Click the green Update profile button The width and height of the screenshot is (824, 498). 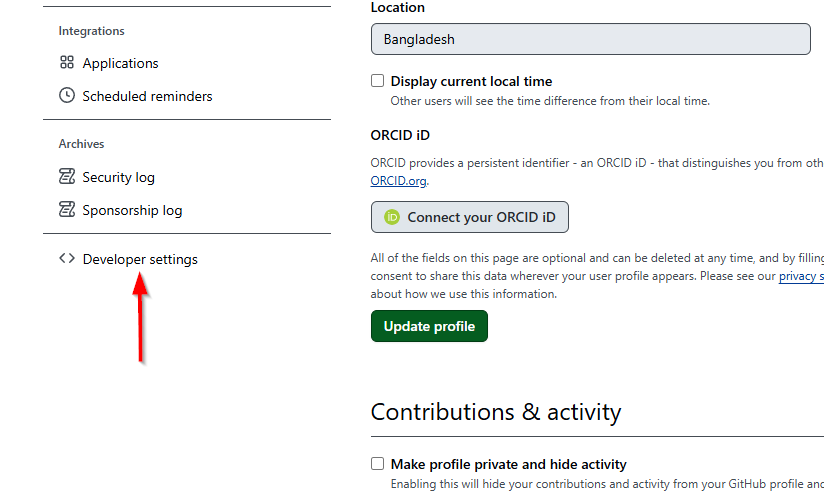point(429,326)
